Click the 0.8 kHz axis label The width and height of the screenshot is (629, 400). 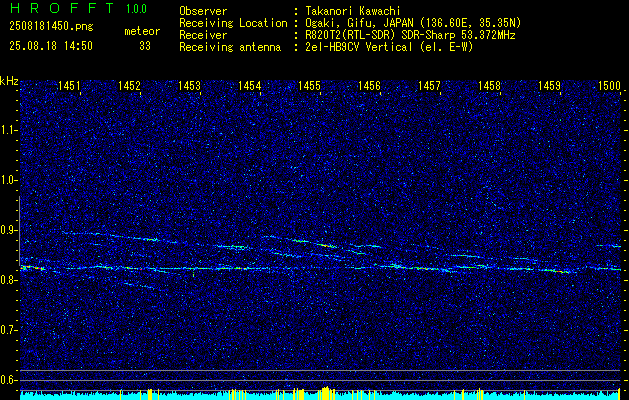pyautogui.click(x=9, y=280)
